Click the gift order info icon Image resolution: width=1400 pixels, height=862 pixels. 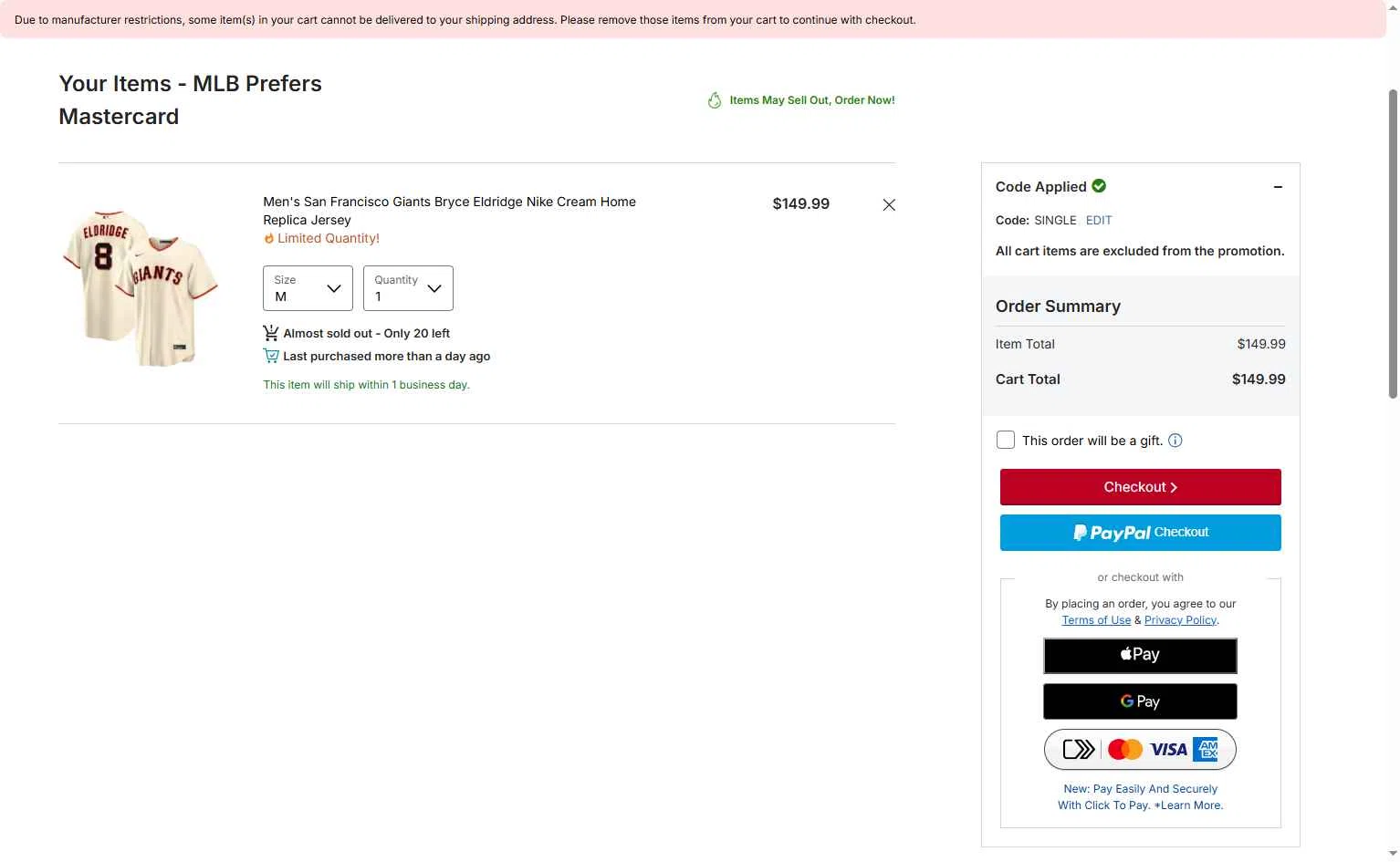point(1175,441)
